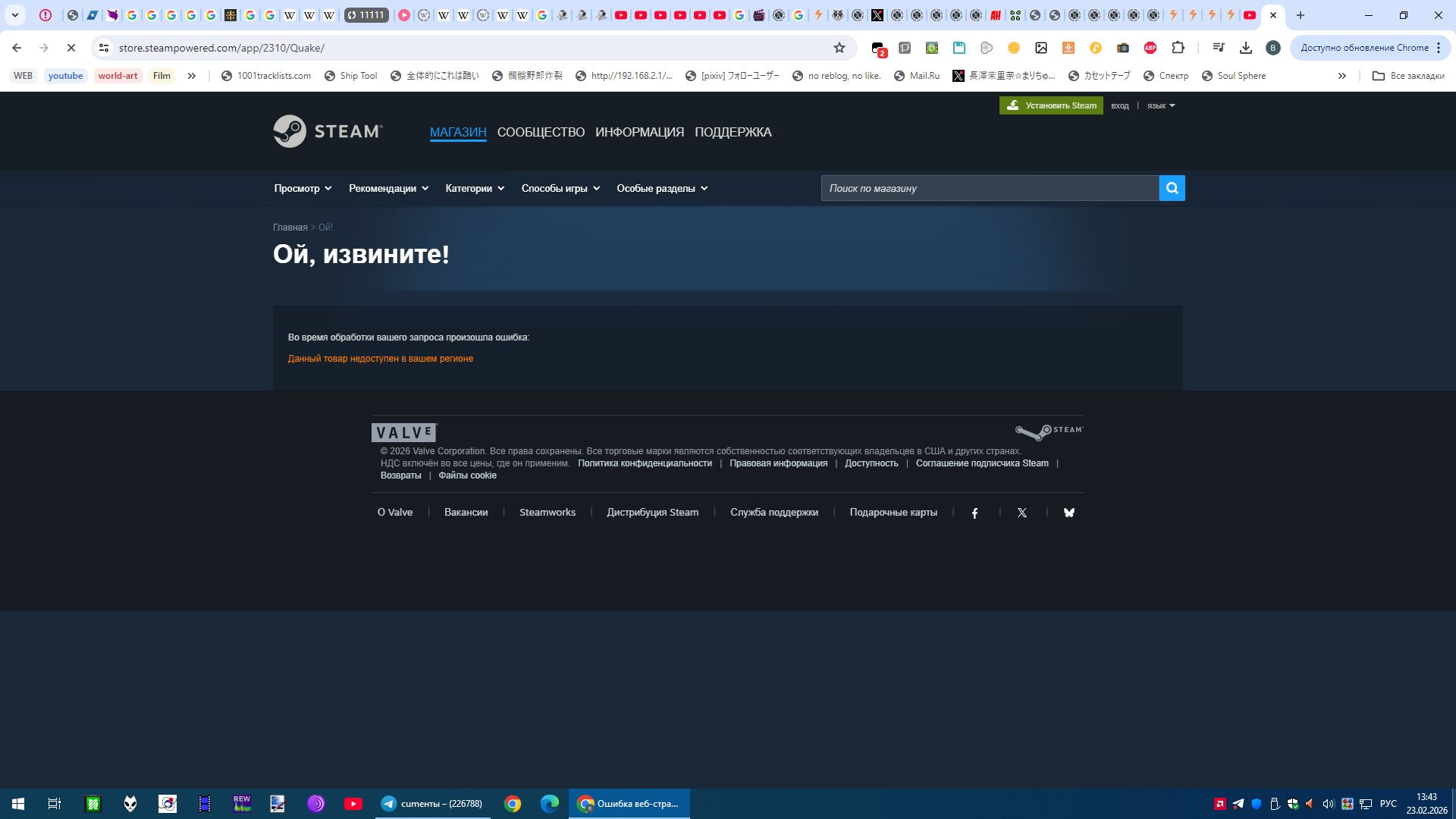Image resolution: width=1456 pixels, height=819 pixels.
Task: Open the tab search chevron in Chrome
Action: 15,15
